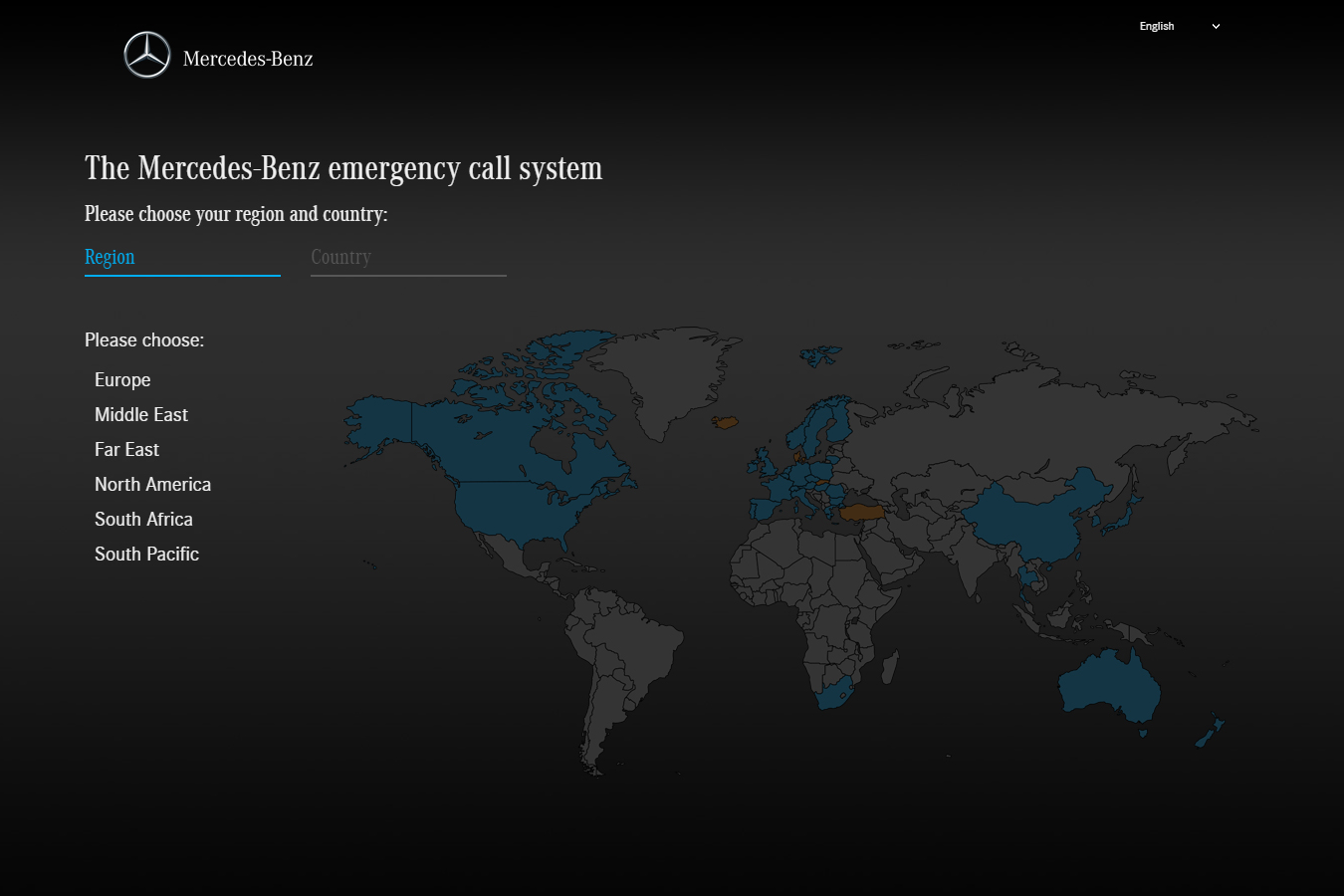Image resolution: width=1344 pixels, height=896 pixels.
Task: Choose Middle East region
Action: tap(141, 415)
